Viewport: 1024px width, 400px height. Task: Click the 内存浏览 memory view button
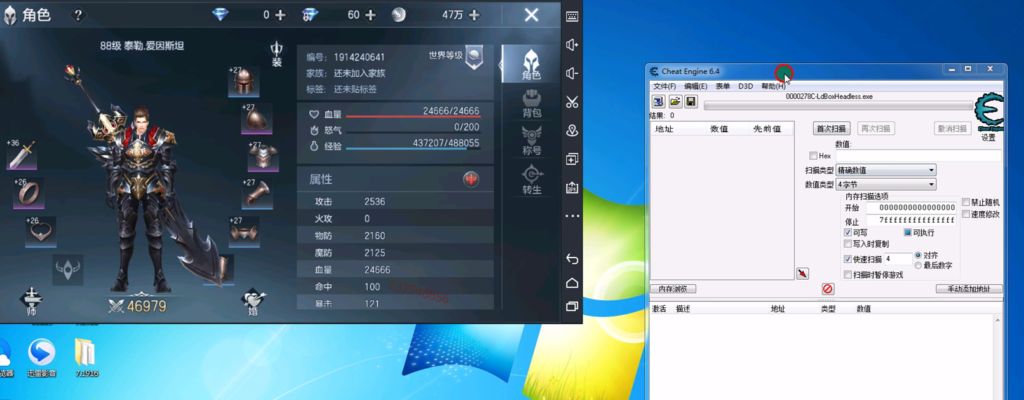[x=673, y=289]
